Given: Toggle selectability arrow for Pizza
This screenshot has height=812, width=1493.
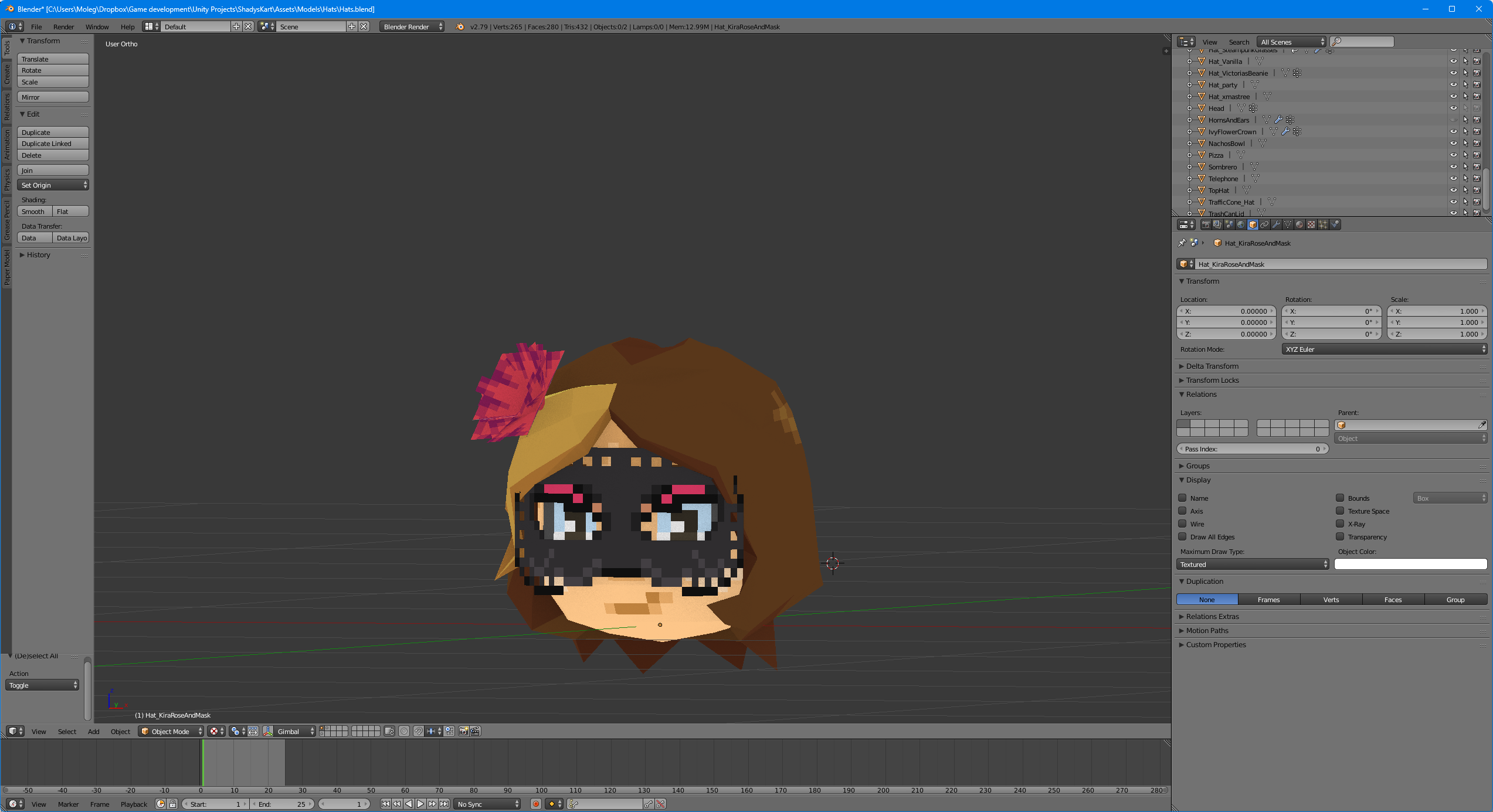Looking at the screenshot, I should pos(1465,155).
